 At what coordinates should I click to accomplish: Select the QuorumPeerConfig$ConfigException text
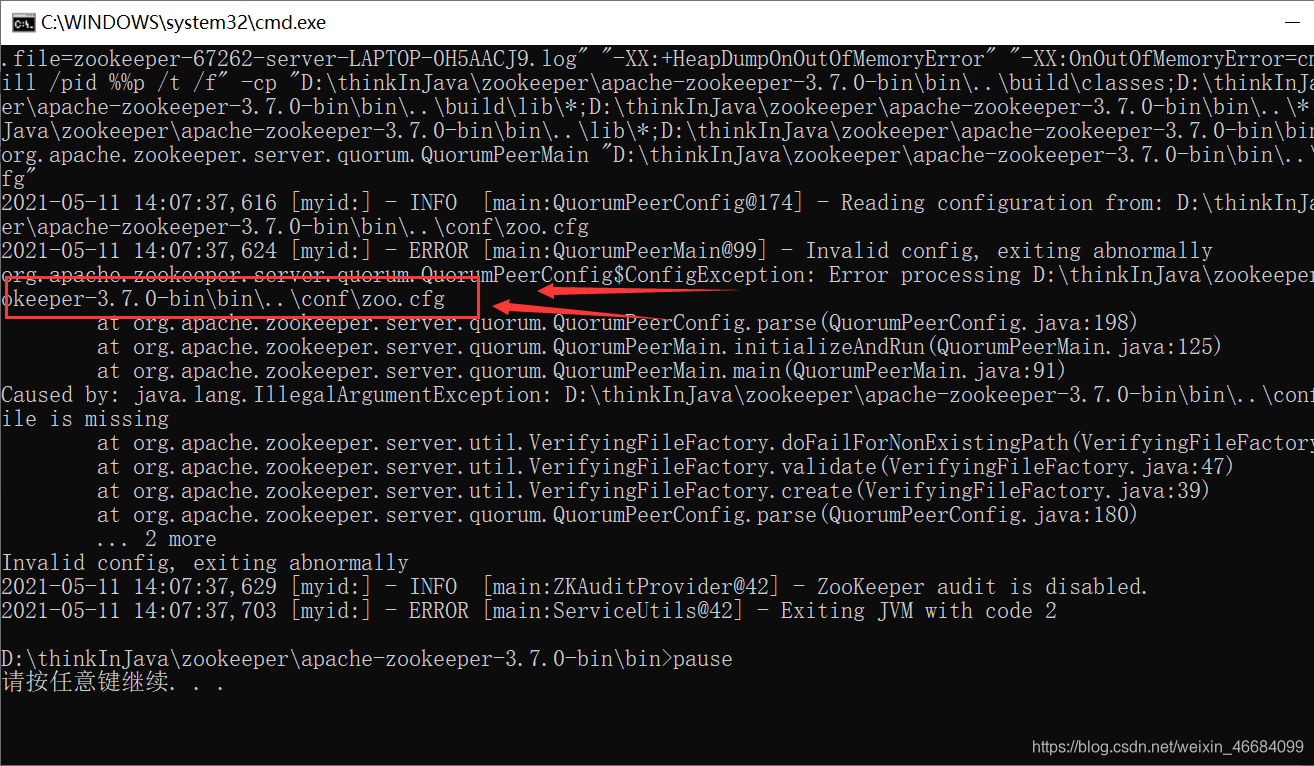coord(612,275)
